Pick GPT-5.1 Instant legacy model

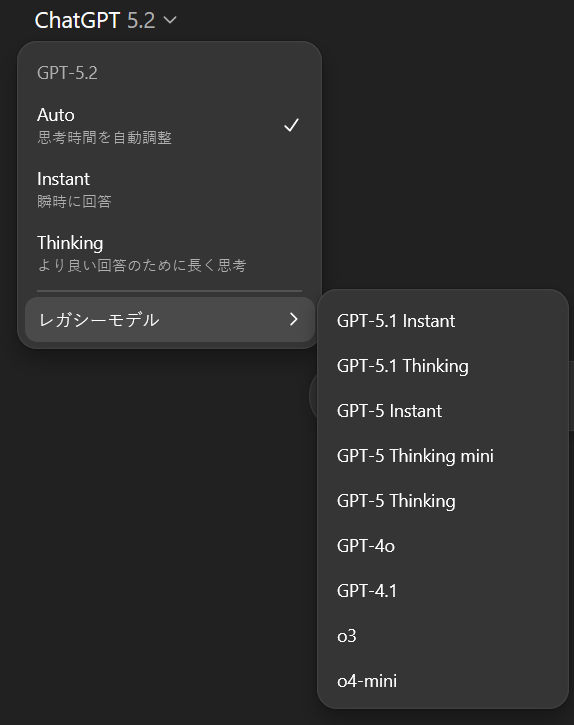(443, 321)
